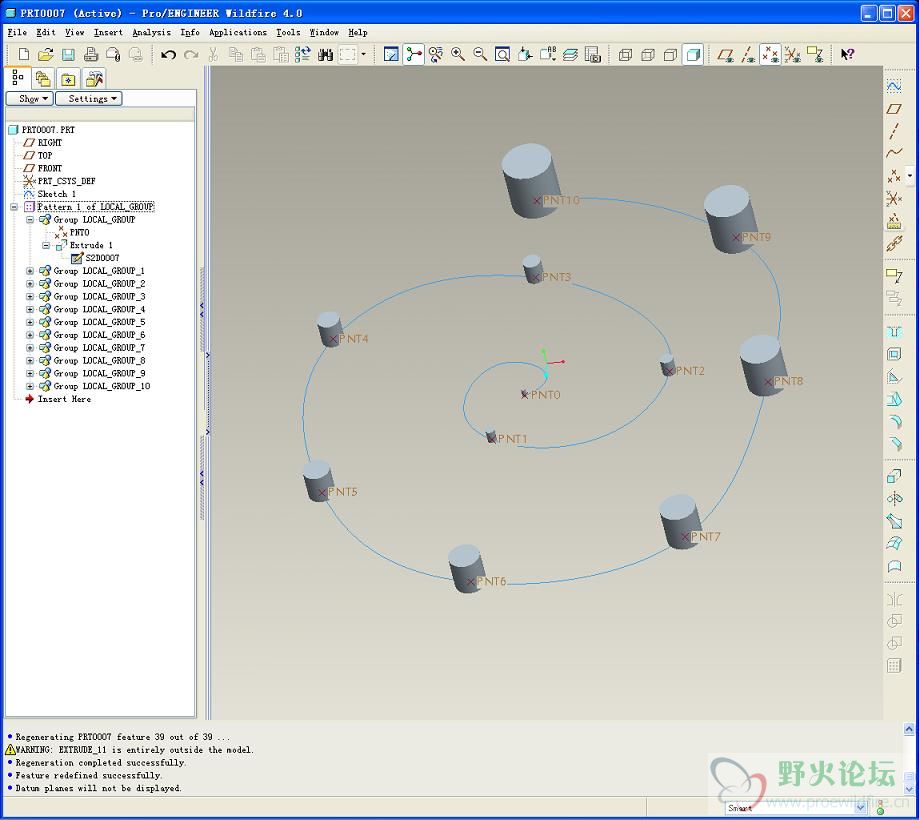Viewport: 919px width, 820px height.
Task: Open the Find tool (binoculars icon)
Action: coord(325,55)
